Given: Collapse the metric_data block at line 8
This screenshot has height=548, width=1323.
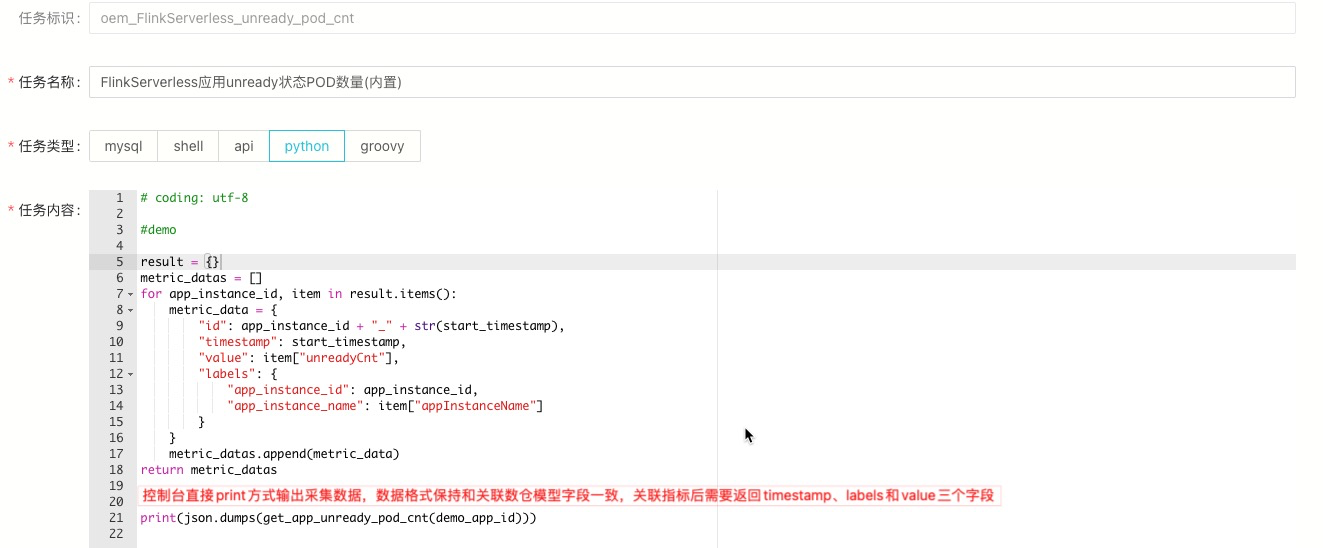Looking at the screenshot, I should click(x=131, y=310).
